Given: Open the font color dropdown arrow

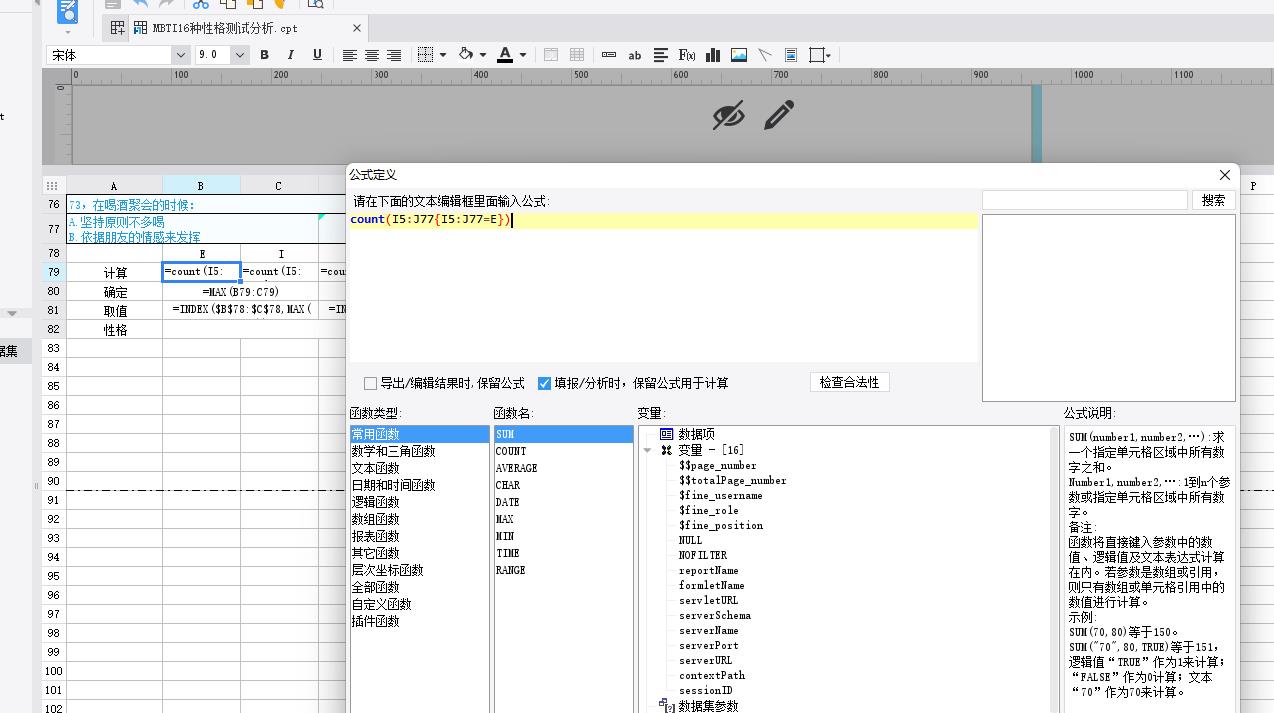Looking at the screenshot, I should click(522, 55).
